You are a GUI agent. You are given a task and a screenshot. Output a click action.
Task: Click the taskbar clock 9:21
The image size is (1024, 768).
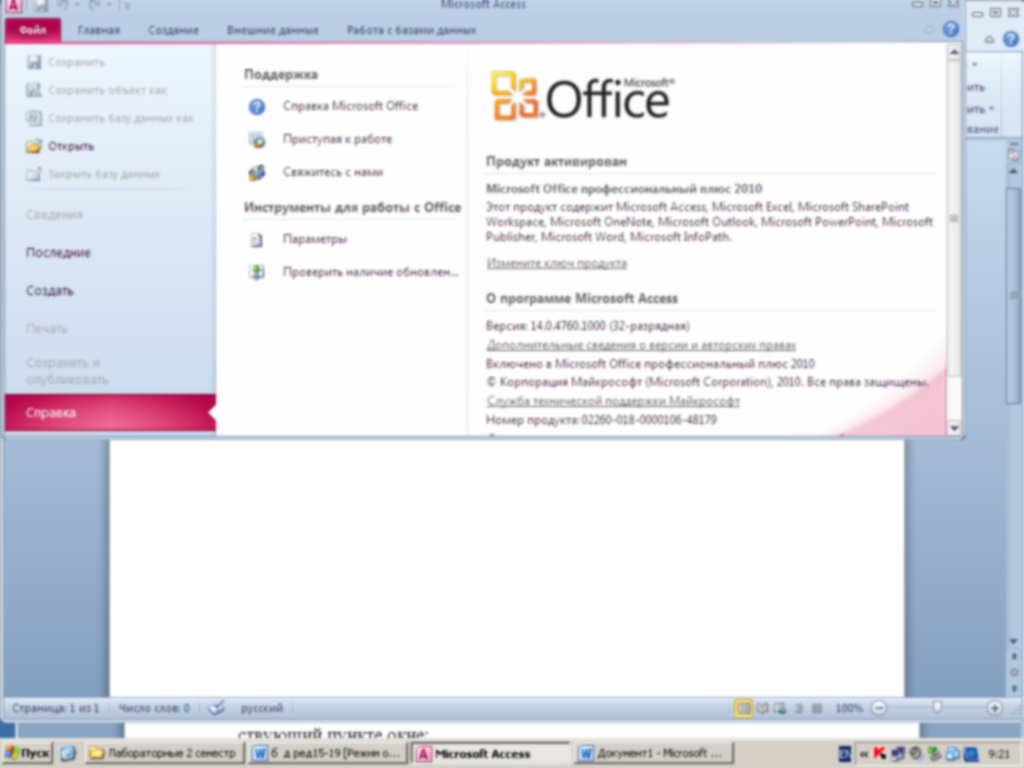click(999, 754)
